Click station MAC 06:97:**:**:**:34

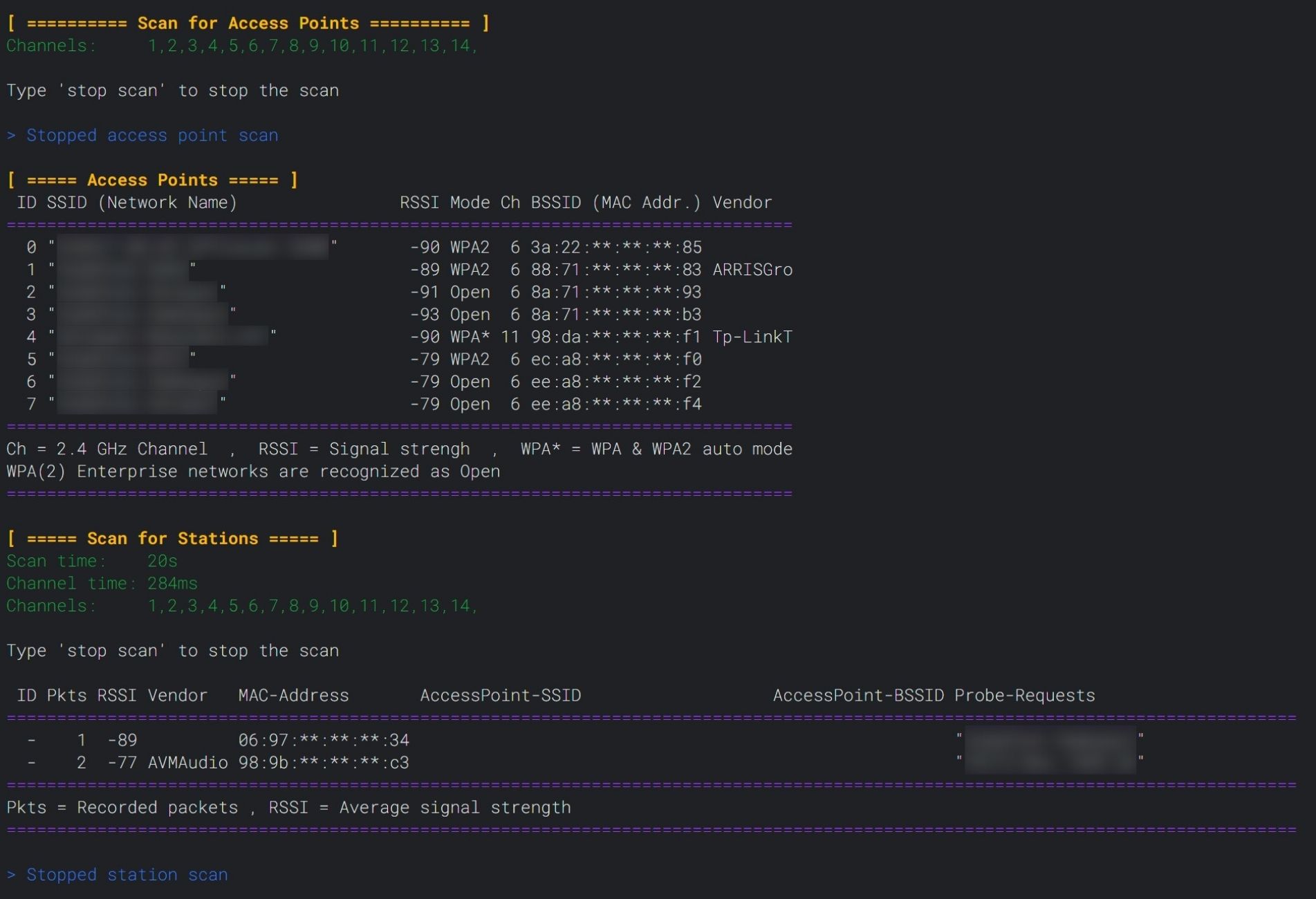click(x=324, y=741)
